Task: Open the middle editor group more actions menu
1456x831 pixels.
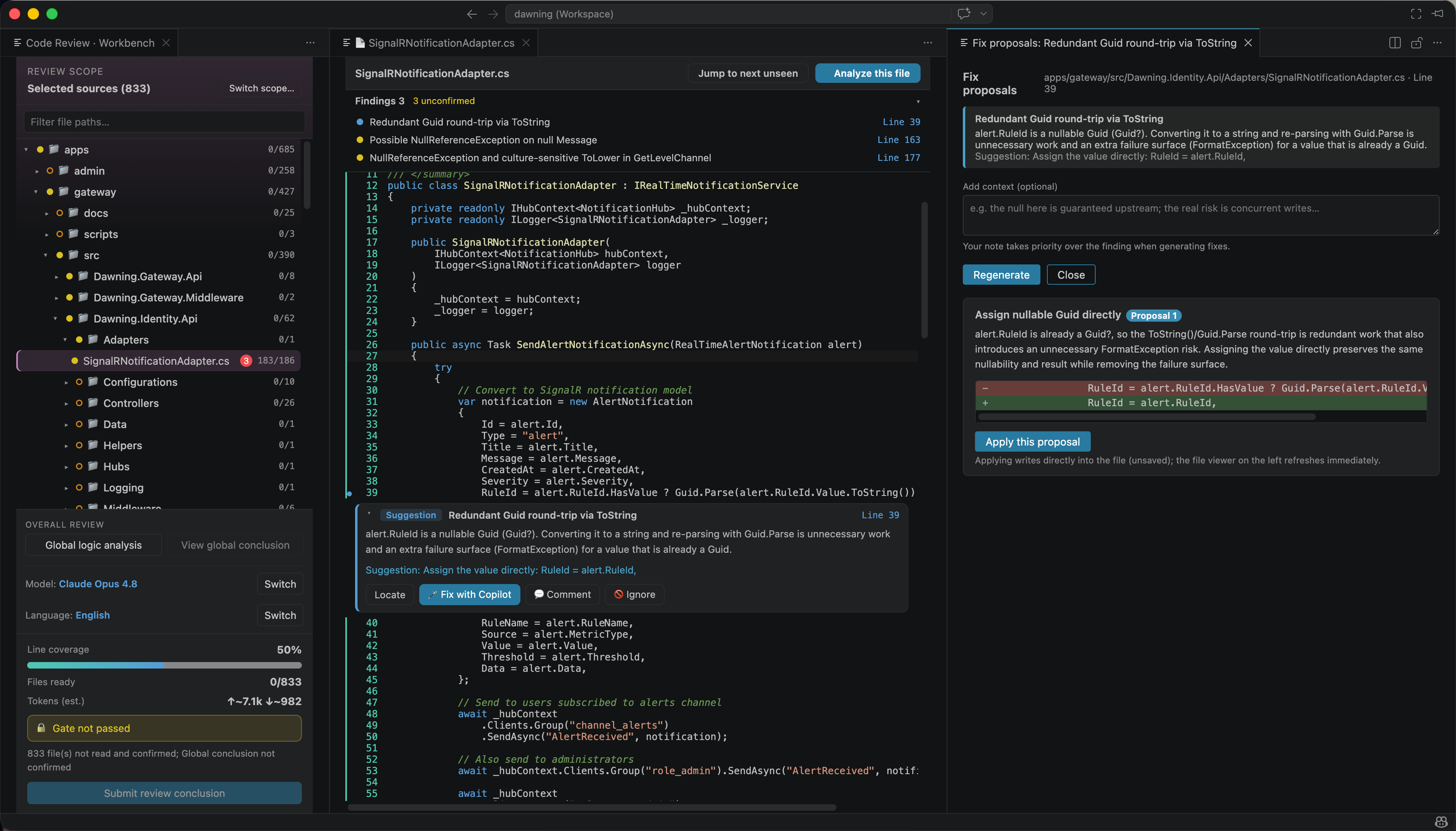Action: point(927,43)
